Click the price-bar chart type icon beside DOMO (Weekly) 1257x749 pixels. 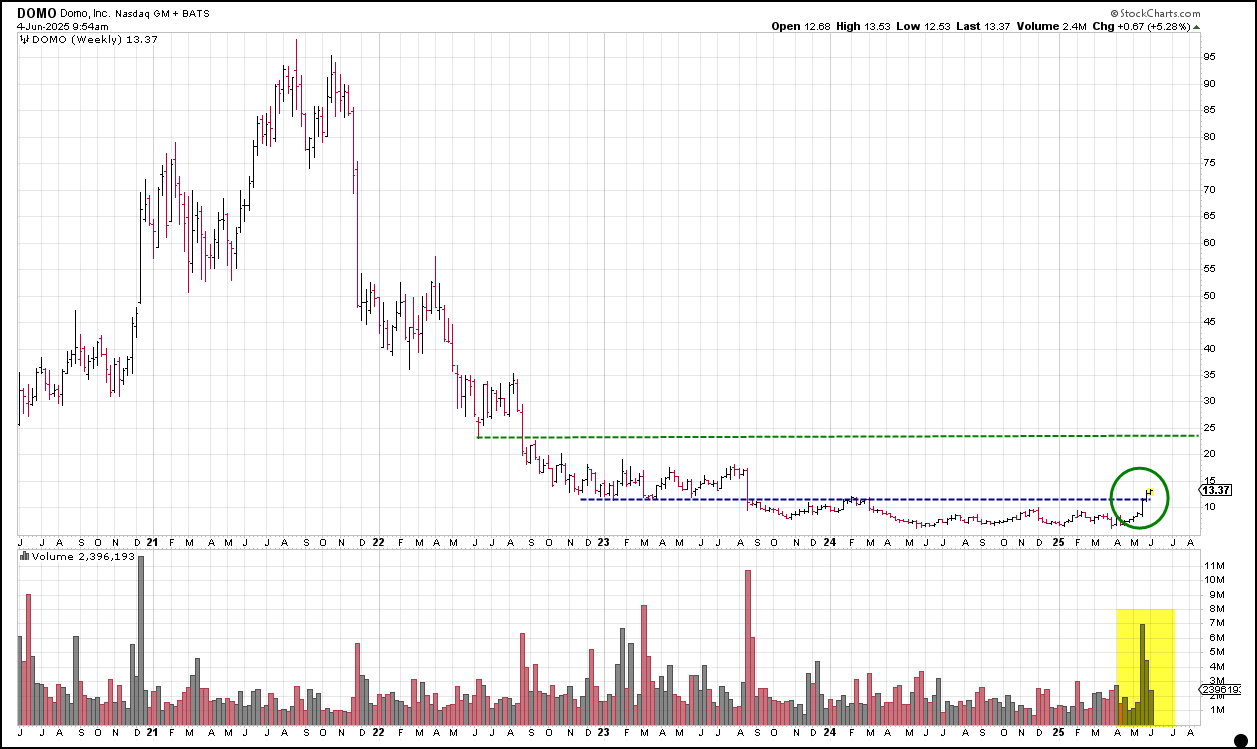point(25,39)
